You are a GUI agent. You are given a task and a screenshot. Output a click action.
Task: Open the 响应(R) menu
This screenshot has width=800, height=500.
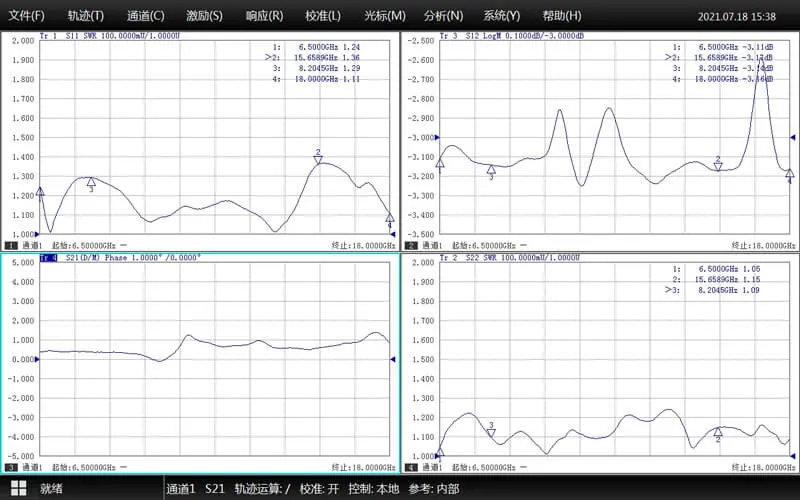coord(264,16)
